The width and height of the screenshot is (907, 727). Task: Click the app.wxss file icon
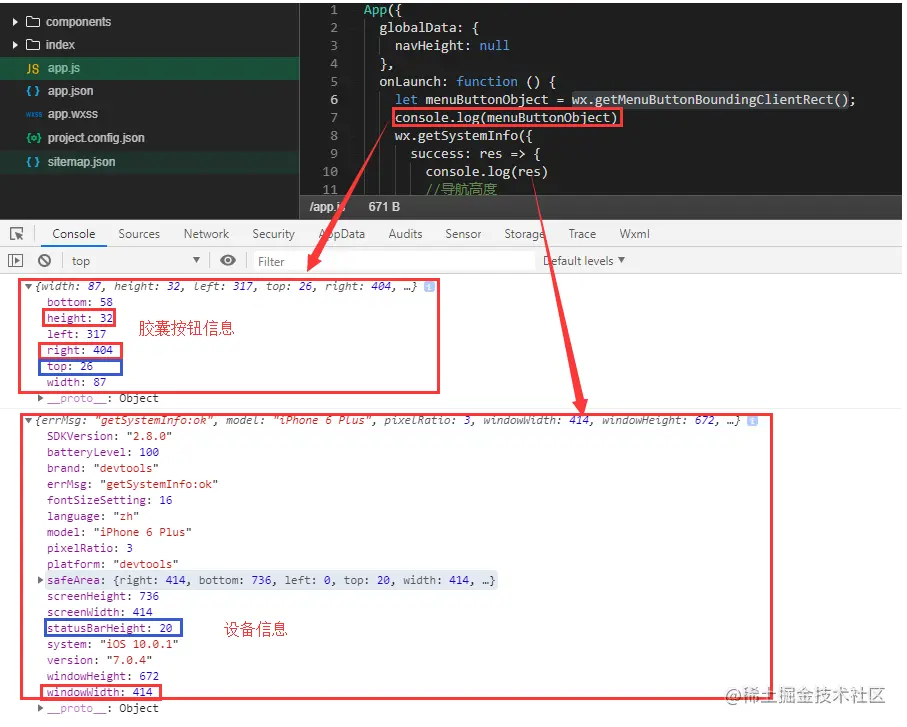[x=34, y=115]
